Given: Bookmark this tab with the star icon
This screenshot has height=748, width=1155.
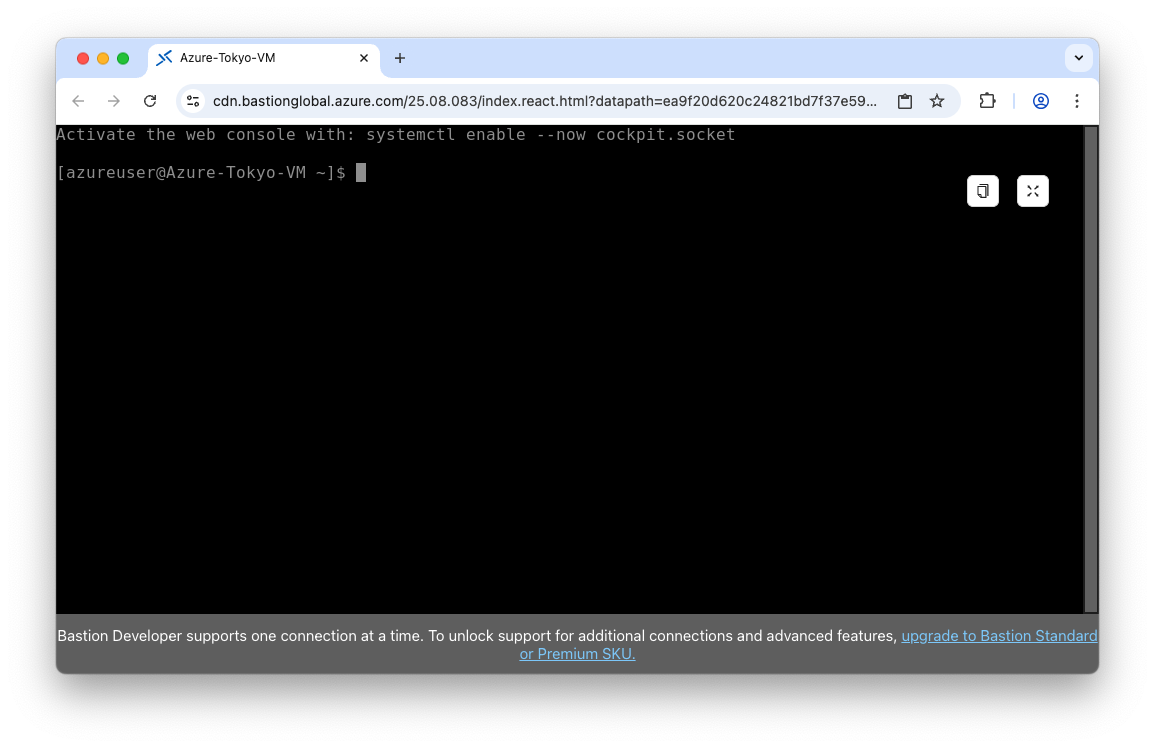Looking at the screenshot, I should (x=937, y=101).
